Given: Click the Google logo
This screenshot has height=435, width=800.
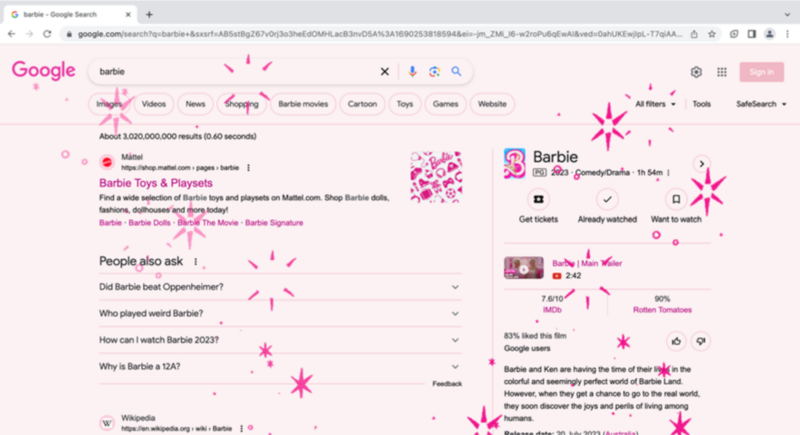Looking at the screenshot, I should click(43, 70).
